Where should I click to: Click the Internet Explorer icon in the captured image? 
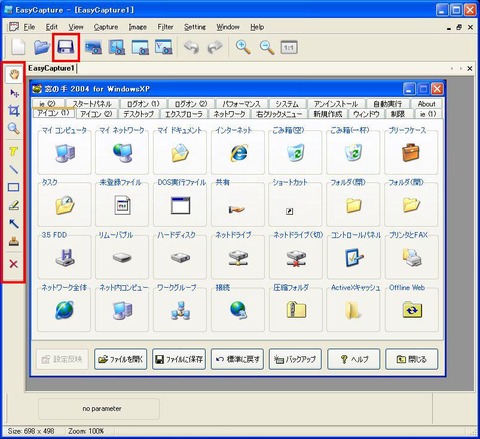click(239, 153)
